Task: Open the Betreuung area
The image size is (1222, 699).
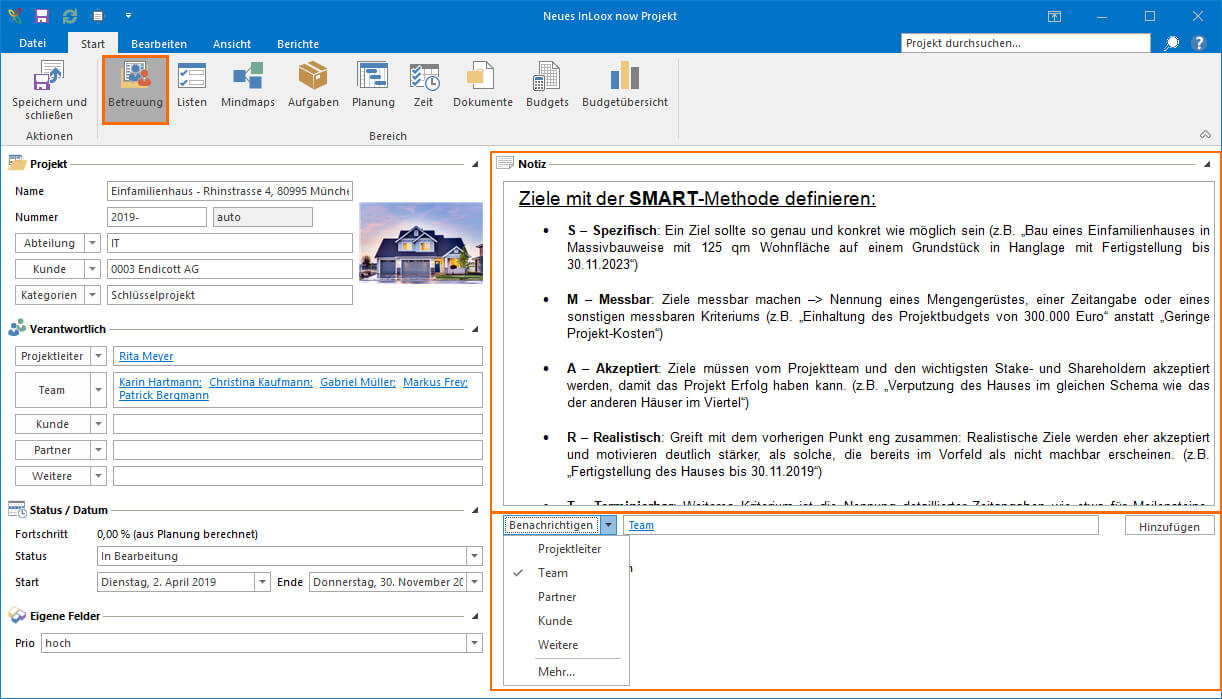Action: [135, 90]
